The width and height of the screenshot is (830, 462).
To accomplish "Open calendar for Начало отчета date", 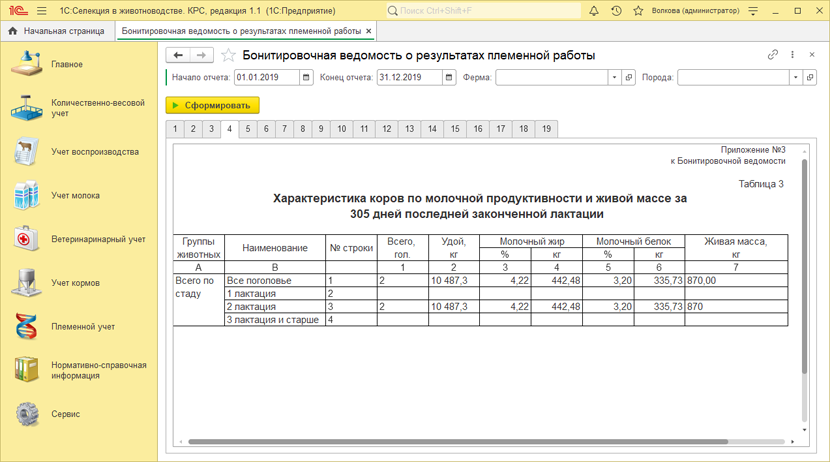I will (306, 78).
